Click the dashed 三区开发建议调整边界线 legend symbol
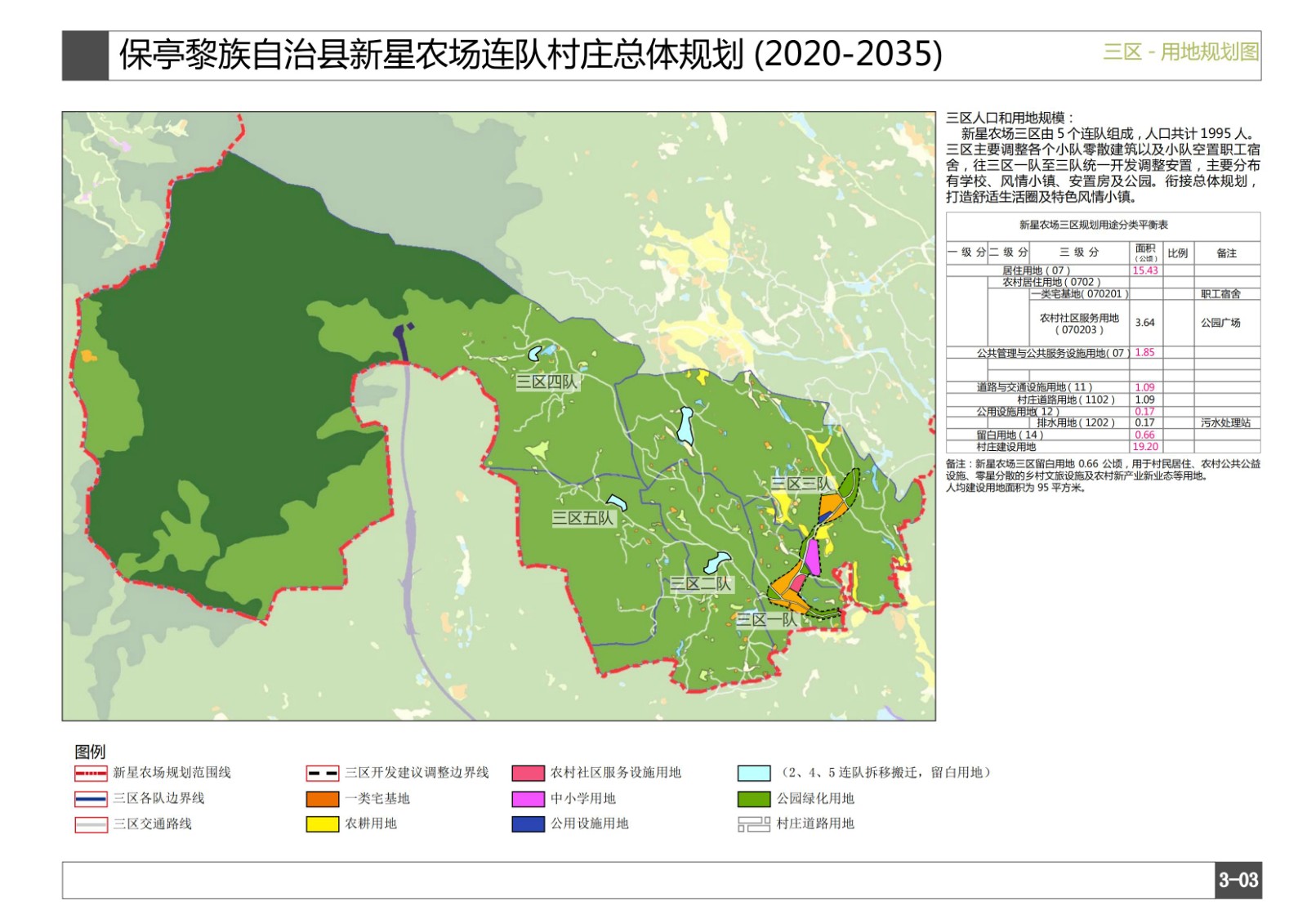 [323, 773]
